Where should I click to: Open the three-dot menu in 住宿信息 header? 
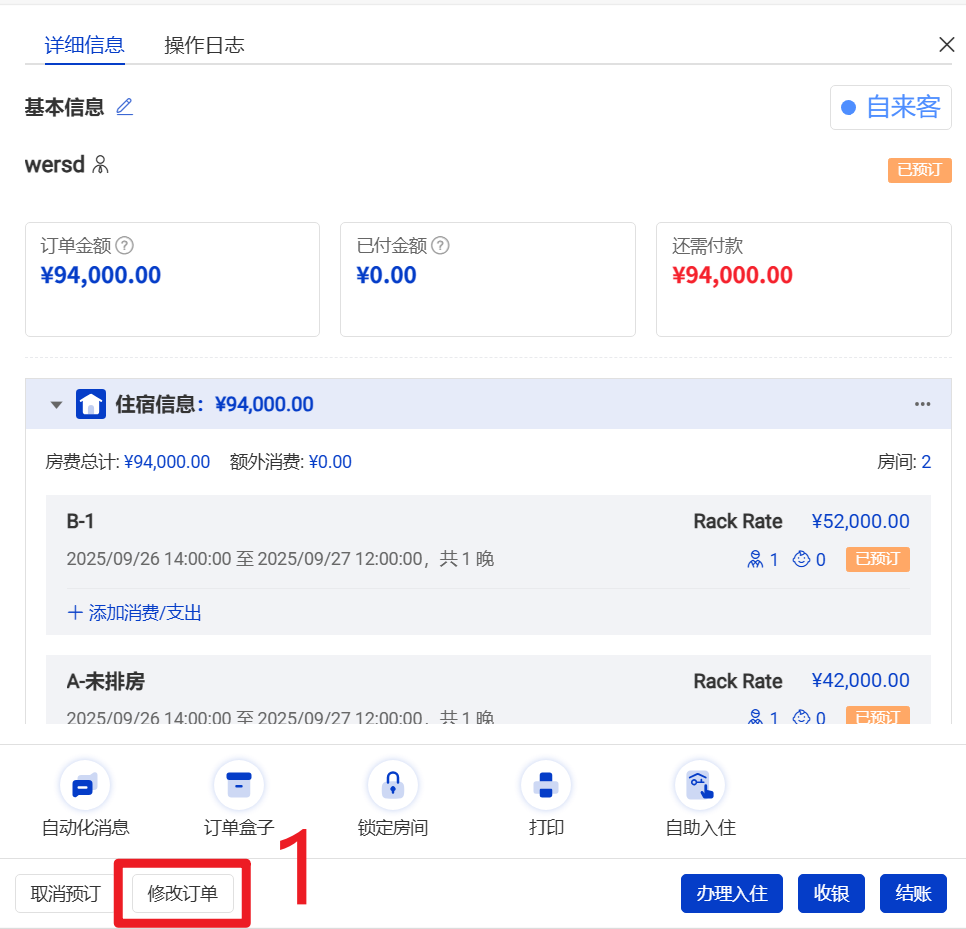click(x=922, y=405)
